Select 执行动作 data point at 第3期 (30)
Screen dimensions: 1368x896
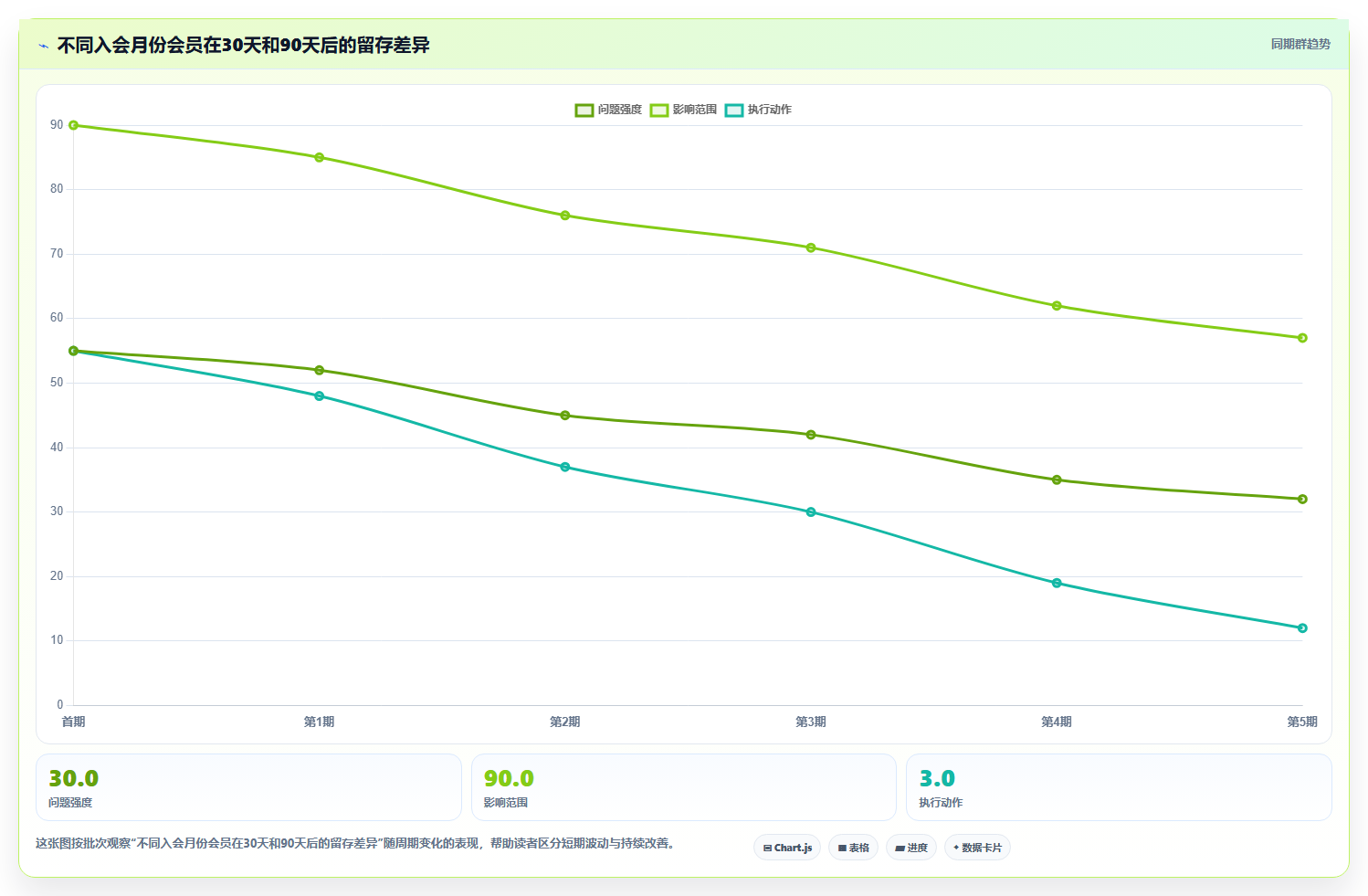811,511
